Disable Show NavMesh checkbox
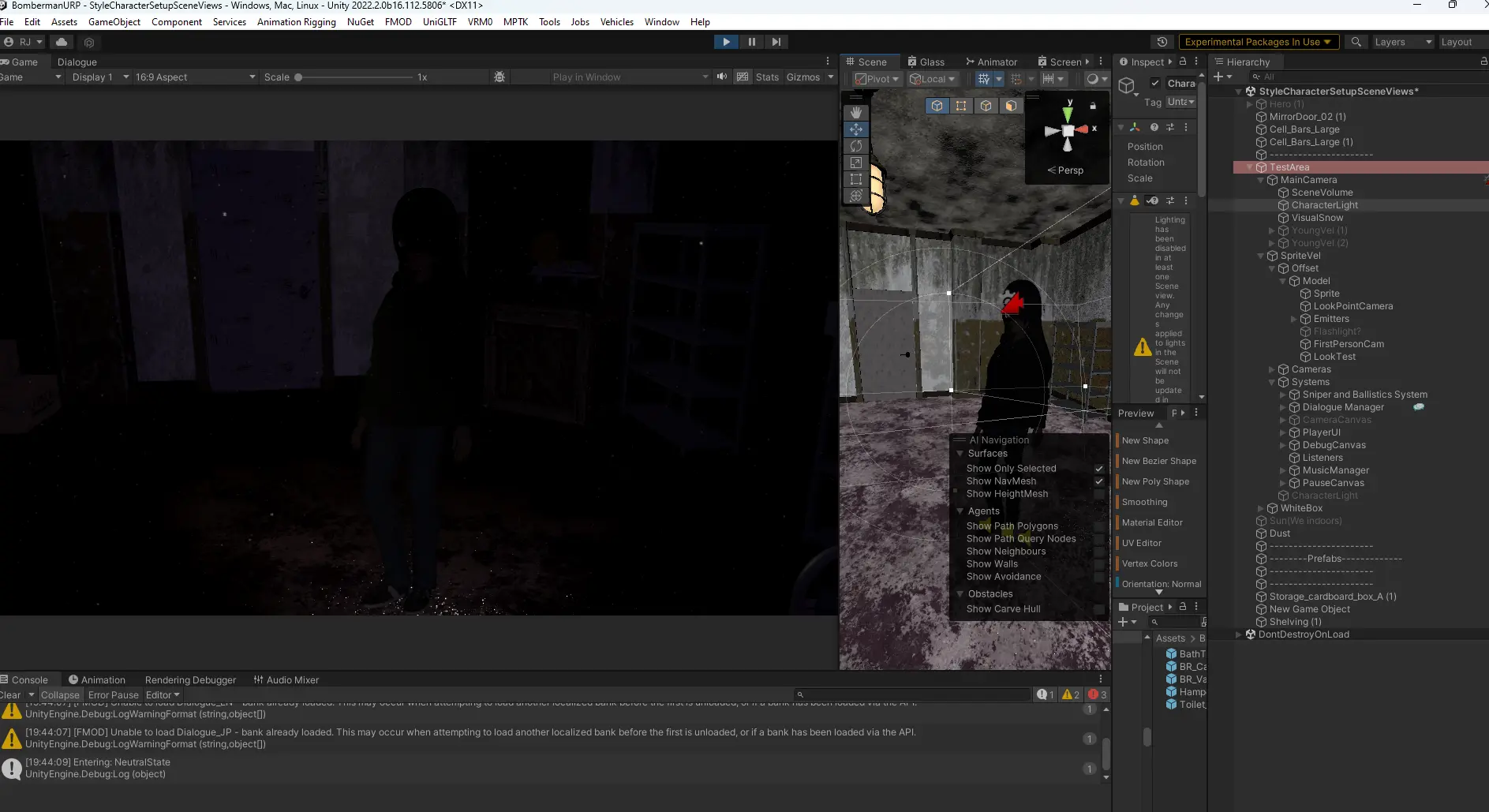This screenshot has width=1489, height=812. (1098, 481)
